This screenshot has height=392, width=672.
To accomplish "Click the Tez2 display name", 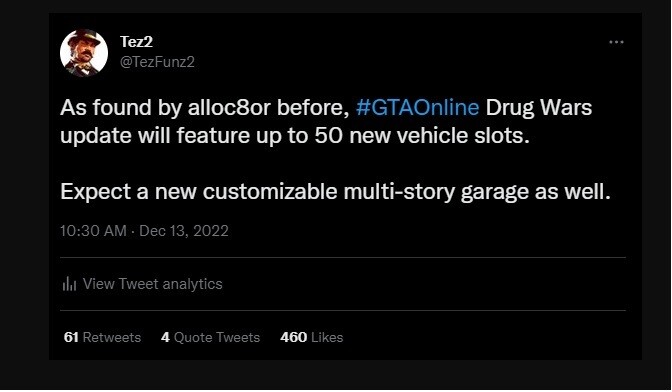I will point(136,42).
